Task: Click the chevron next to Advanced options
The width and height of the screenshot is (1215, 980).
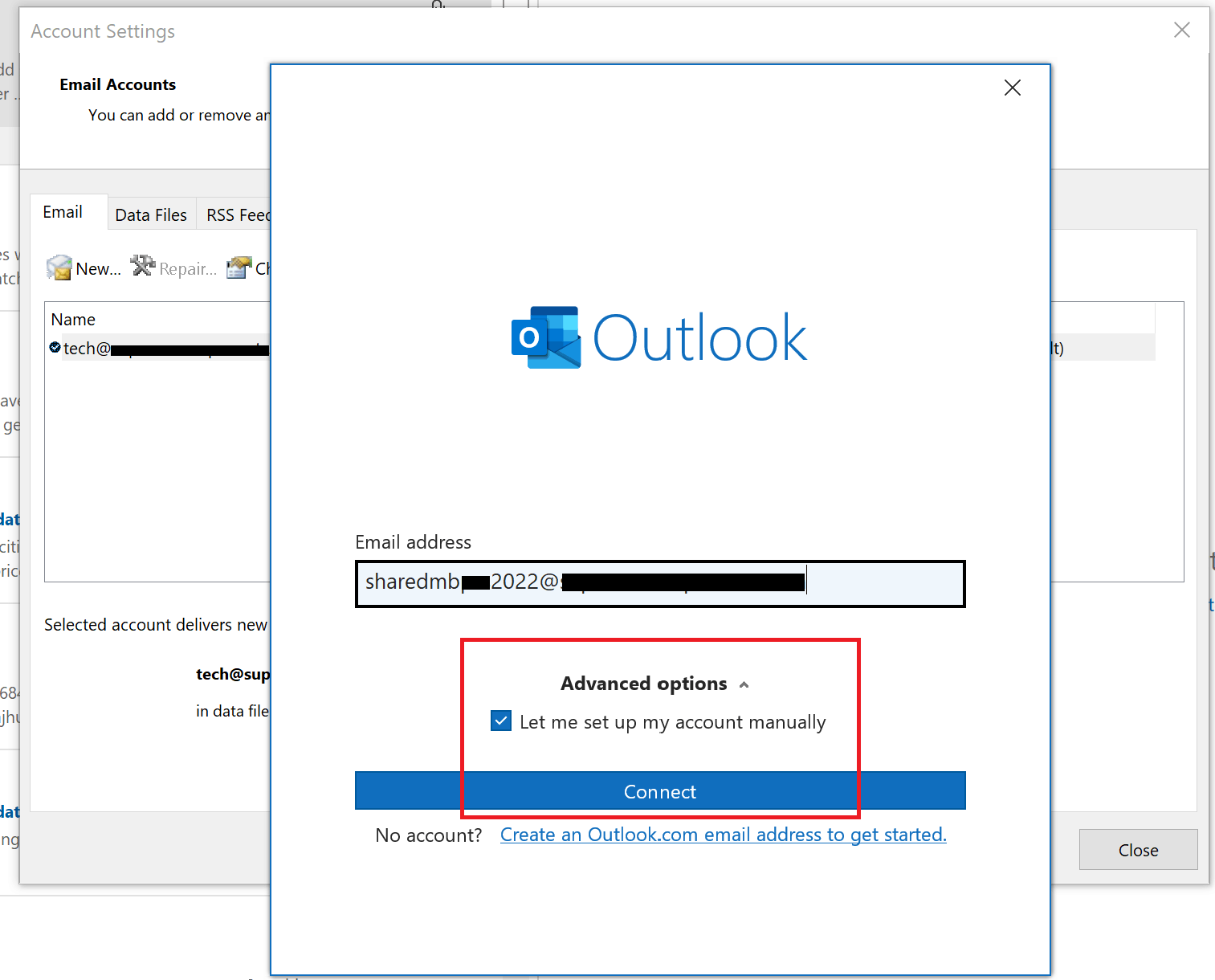Action: [x=744, y=684]
